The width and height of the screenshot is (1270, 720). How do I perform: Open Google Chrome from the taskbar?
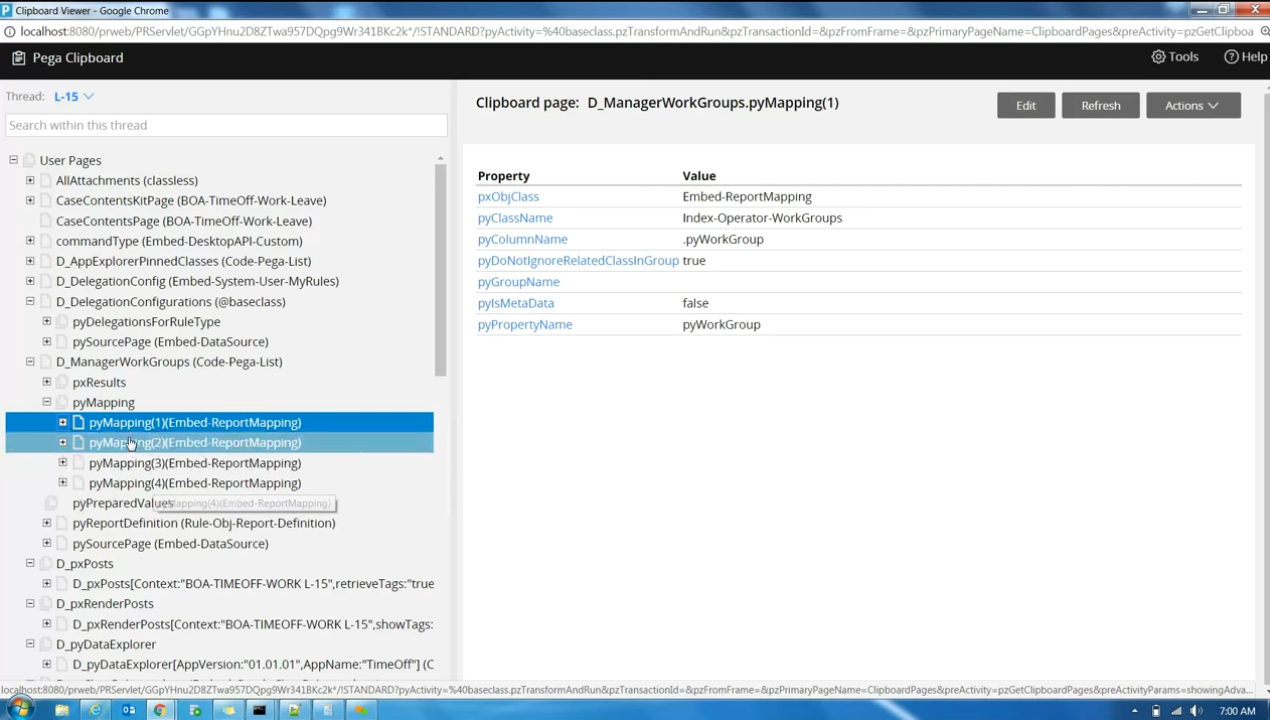(x=160, y=710)
